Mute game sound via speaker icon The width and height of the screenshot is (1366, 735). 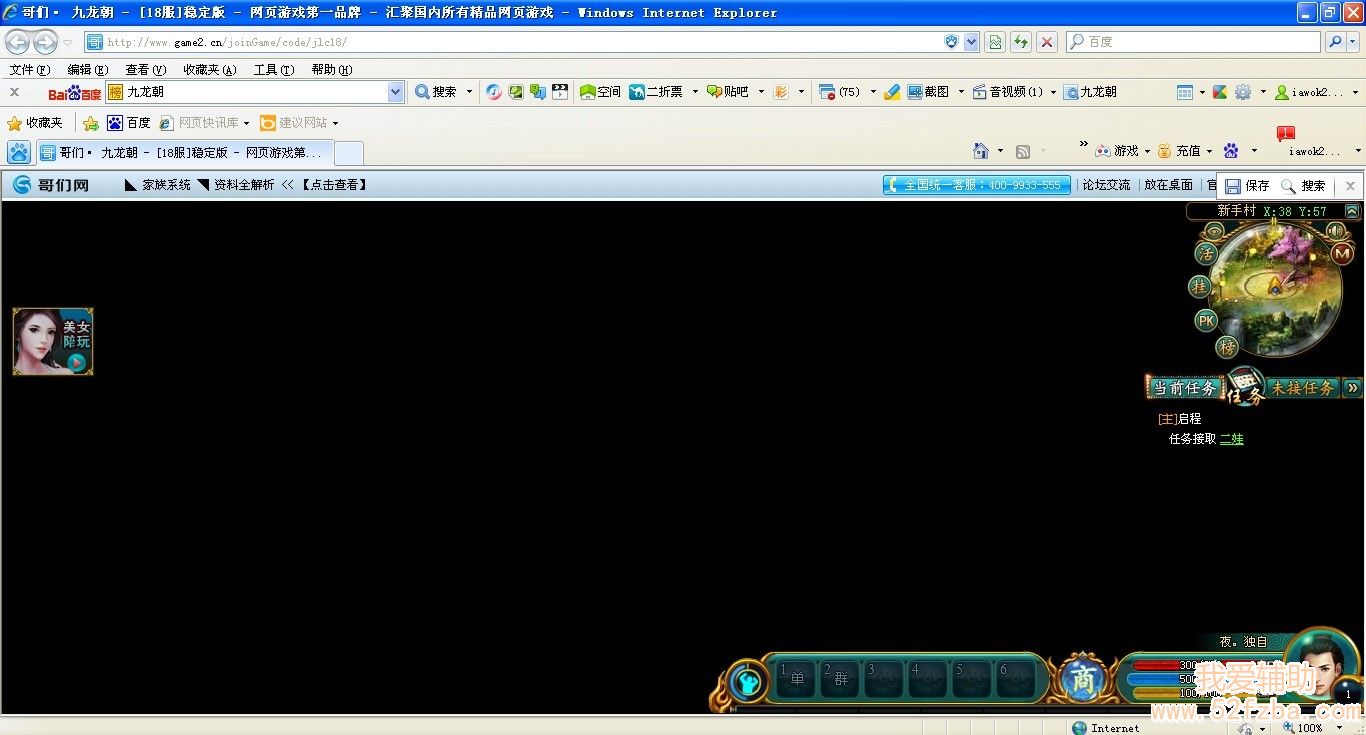[x=1336, y=231]
